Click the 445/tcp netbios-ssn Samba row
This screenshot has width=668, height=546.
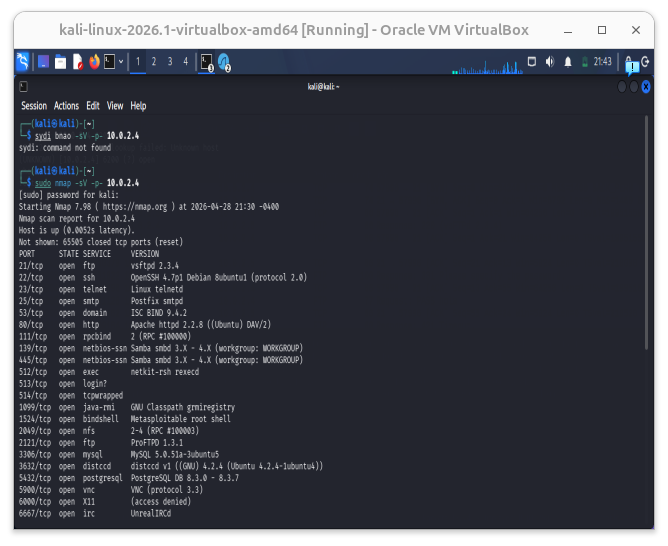tap(161, 360)
